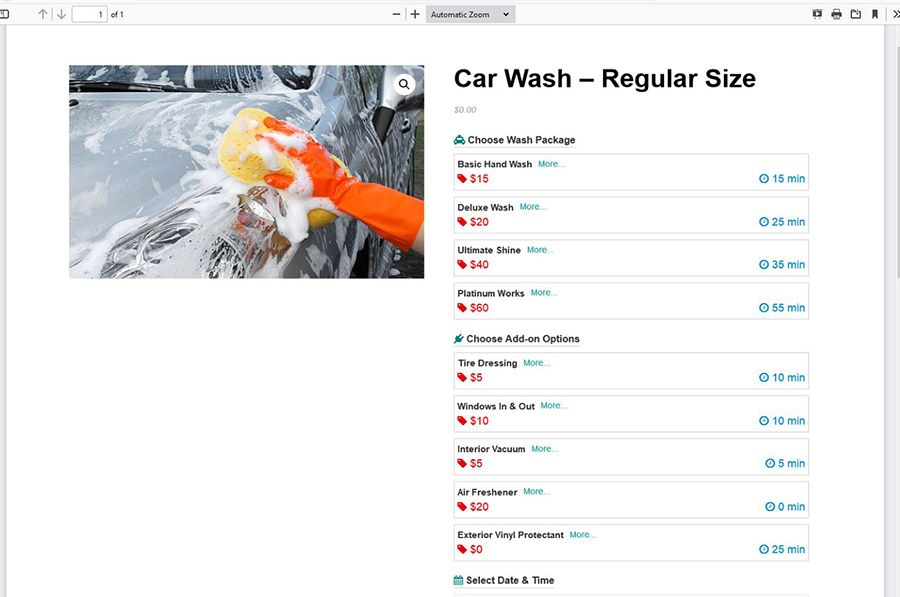Open More link next to Air Freshener

click(537, 491)
